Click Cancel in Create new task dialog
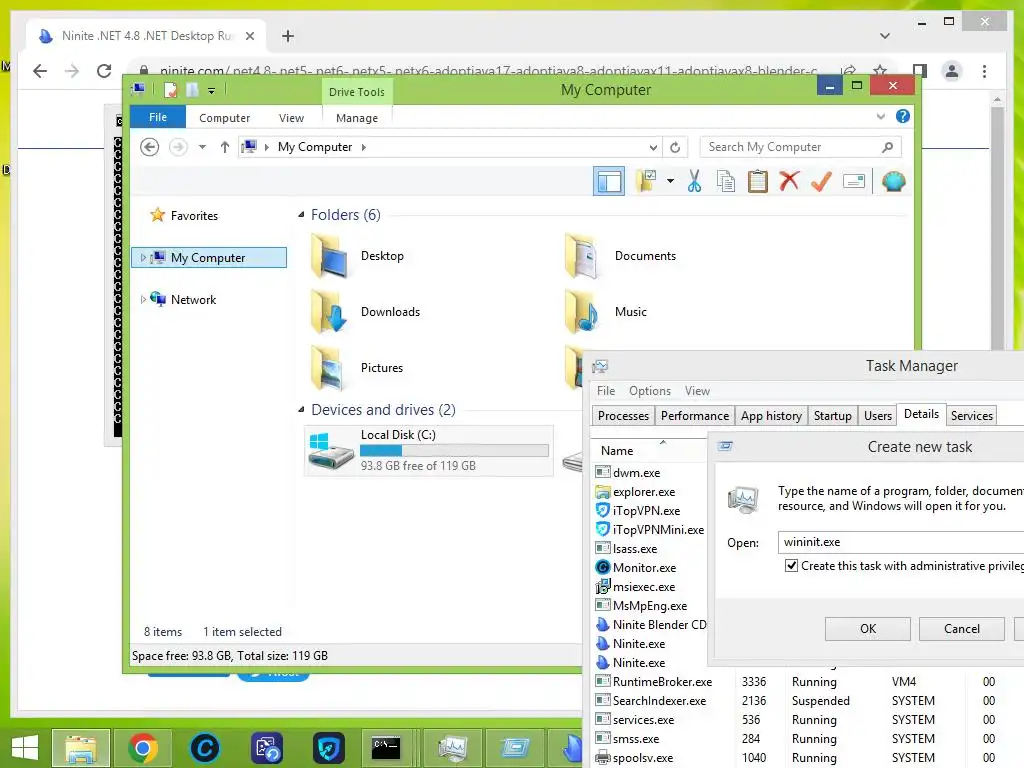The width and height of the screenshot is (1024, 768). (x=961, y=629)
